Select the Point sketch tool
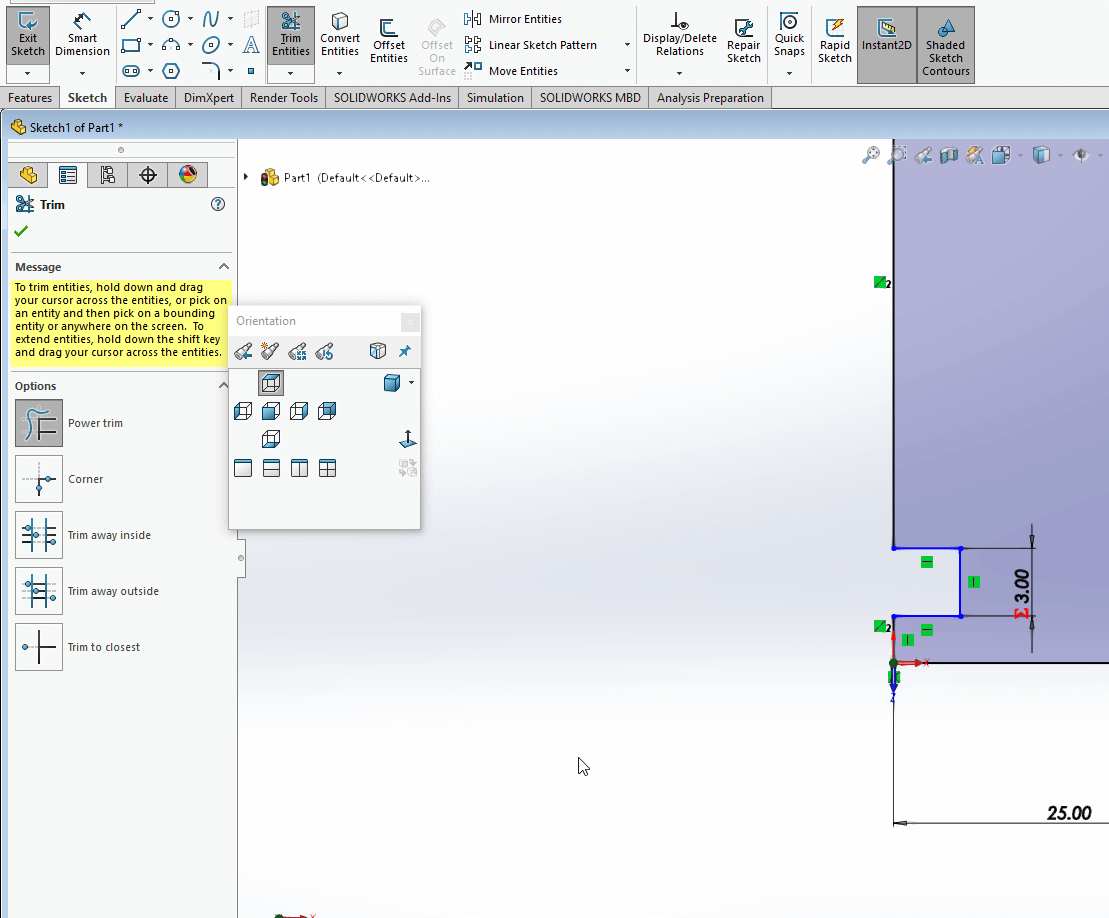 click(x=250, y=71)
